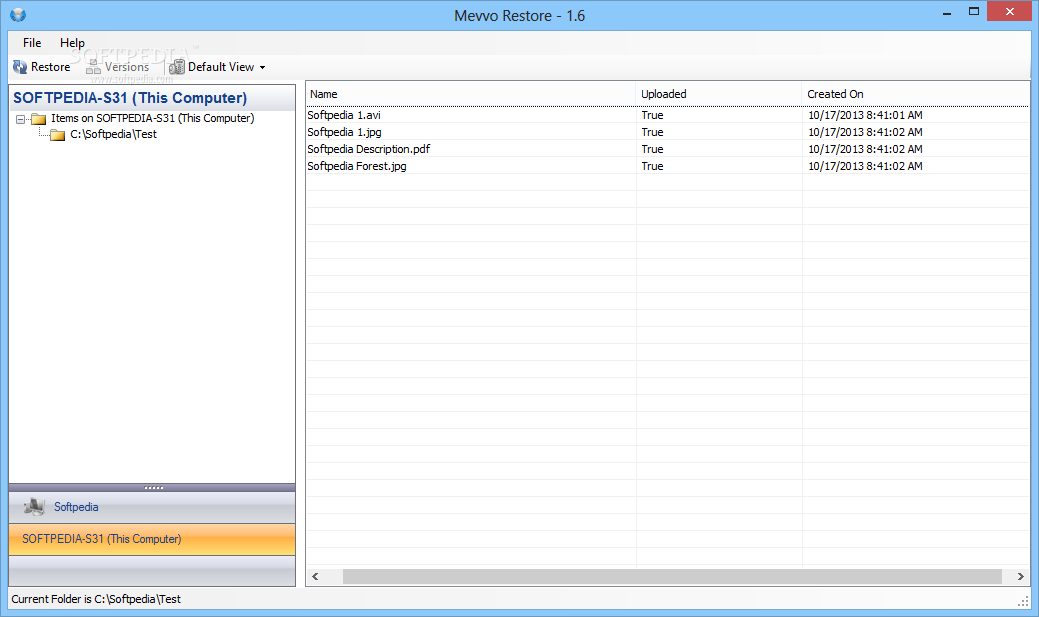Click the horizontal scrollbar left arrow
Image resolution: width=1039 pixels, height=617 pixels.
pos(315,577)
